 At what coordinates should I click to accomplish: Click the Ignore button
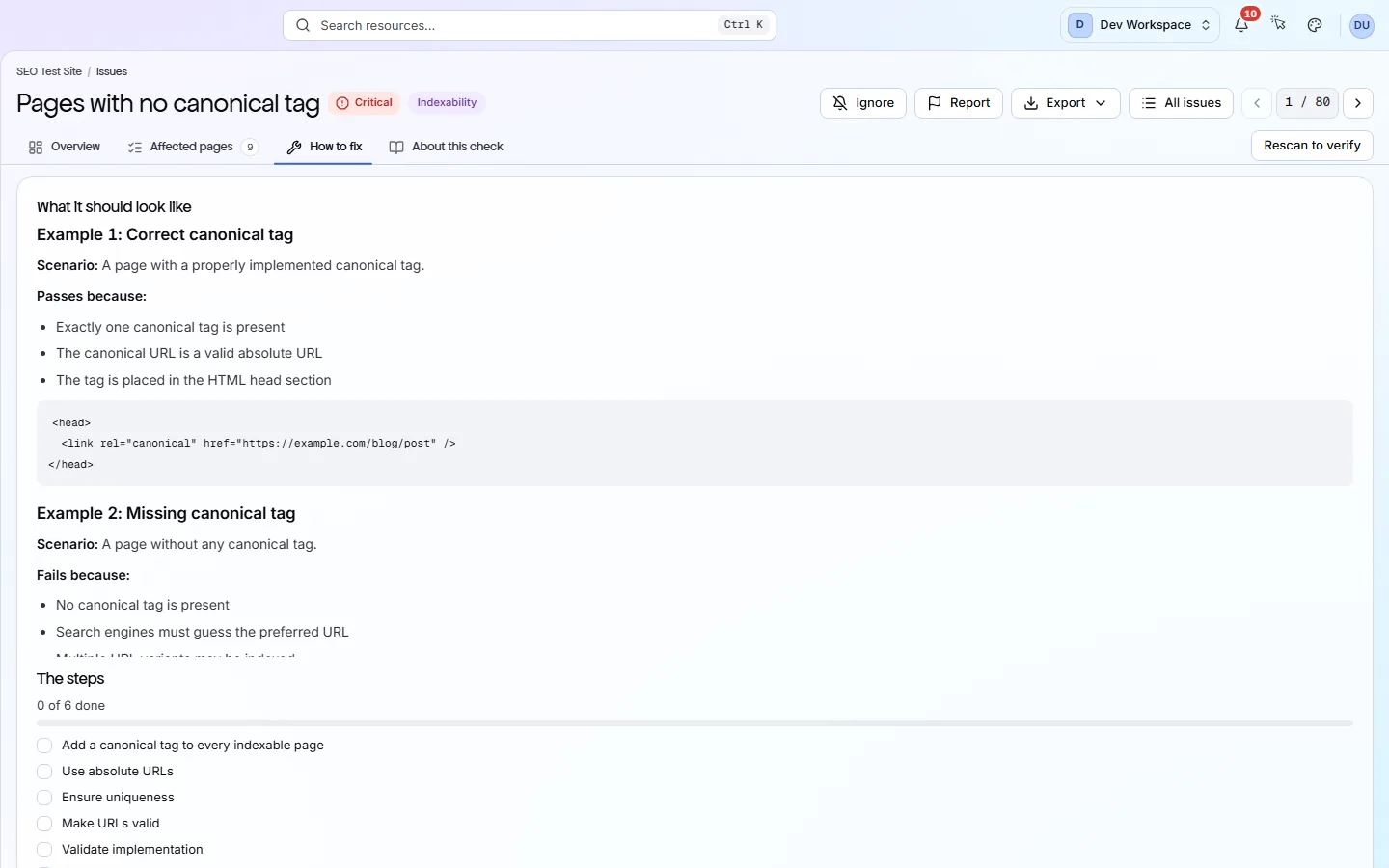(x=863, y=103)
